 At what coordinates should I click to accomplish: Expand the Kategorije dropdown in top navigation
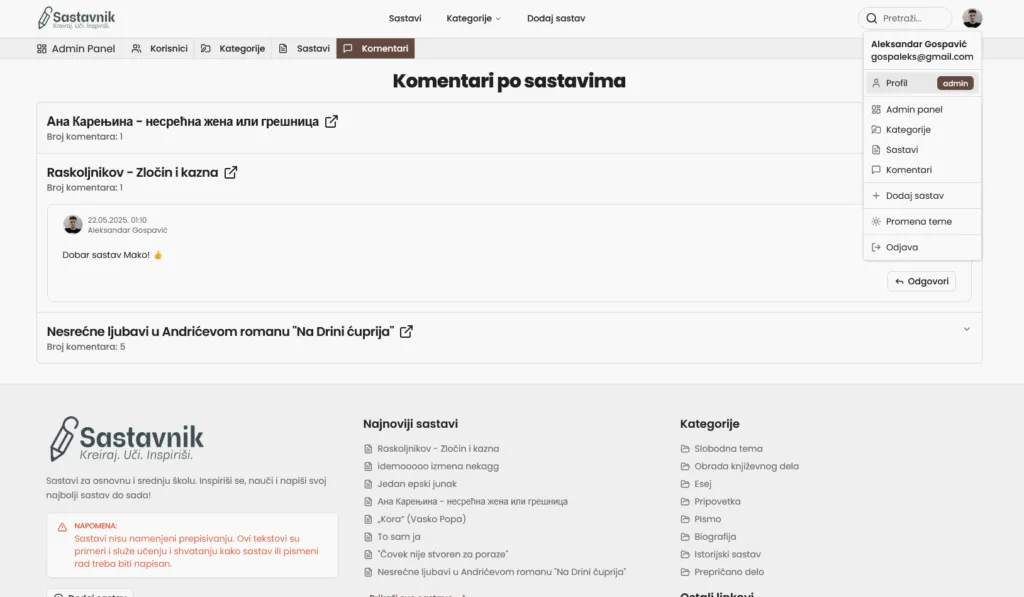click(x=473, y=18)
